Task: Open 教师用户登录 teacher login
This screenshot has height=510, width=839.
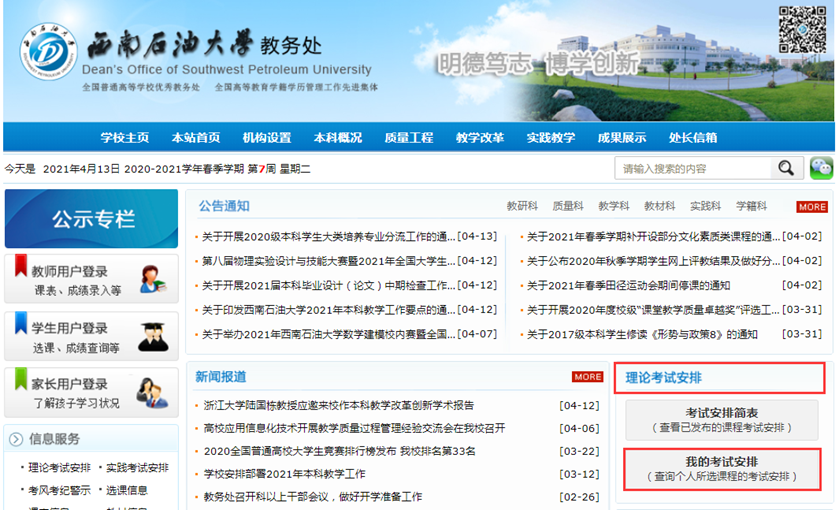Action: coord(91,279)
